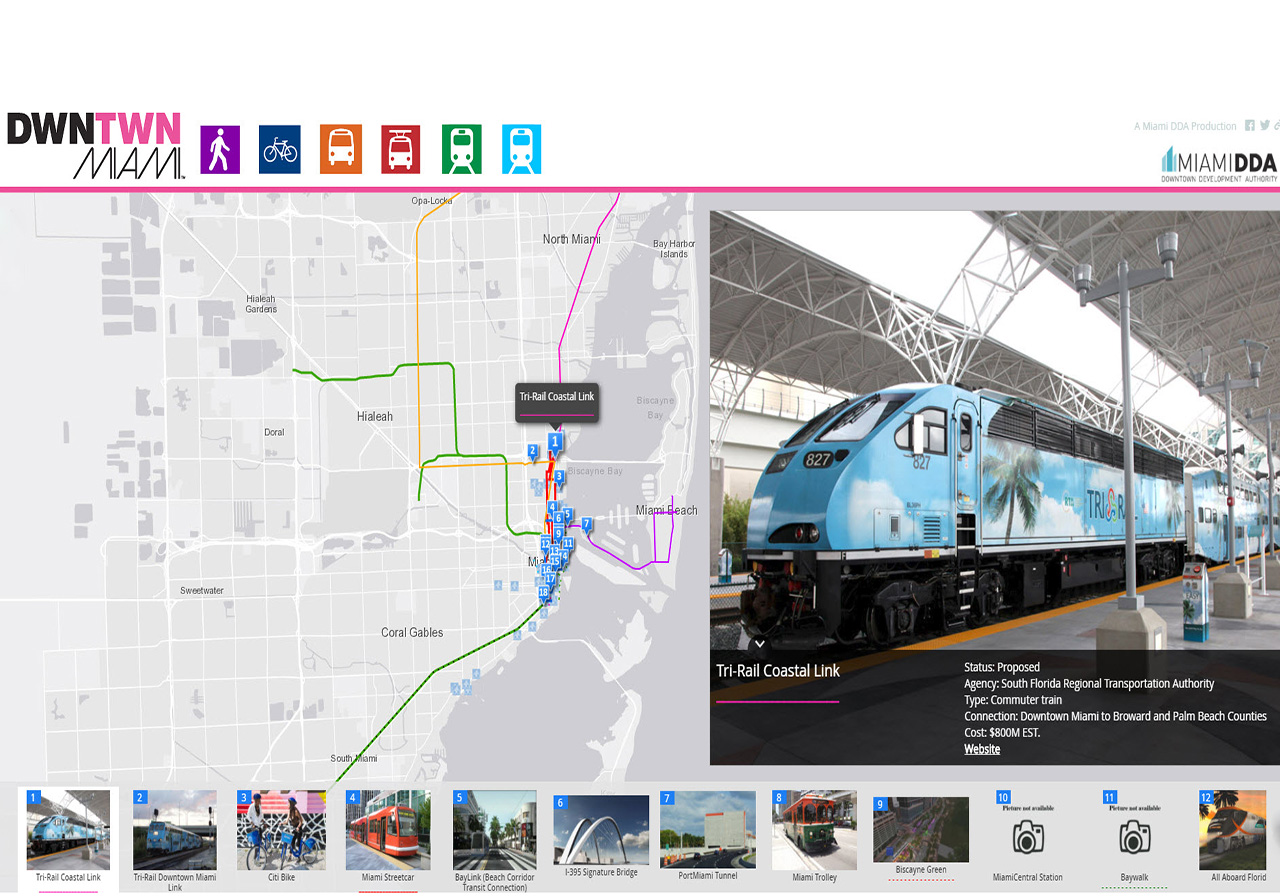
Task: Click the Tri-Rail Coastal Link tooltip on the map
Action: pyautogui.click(x=557, y=397)
